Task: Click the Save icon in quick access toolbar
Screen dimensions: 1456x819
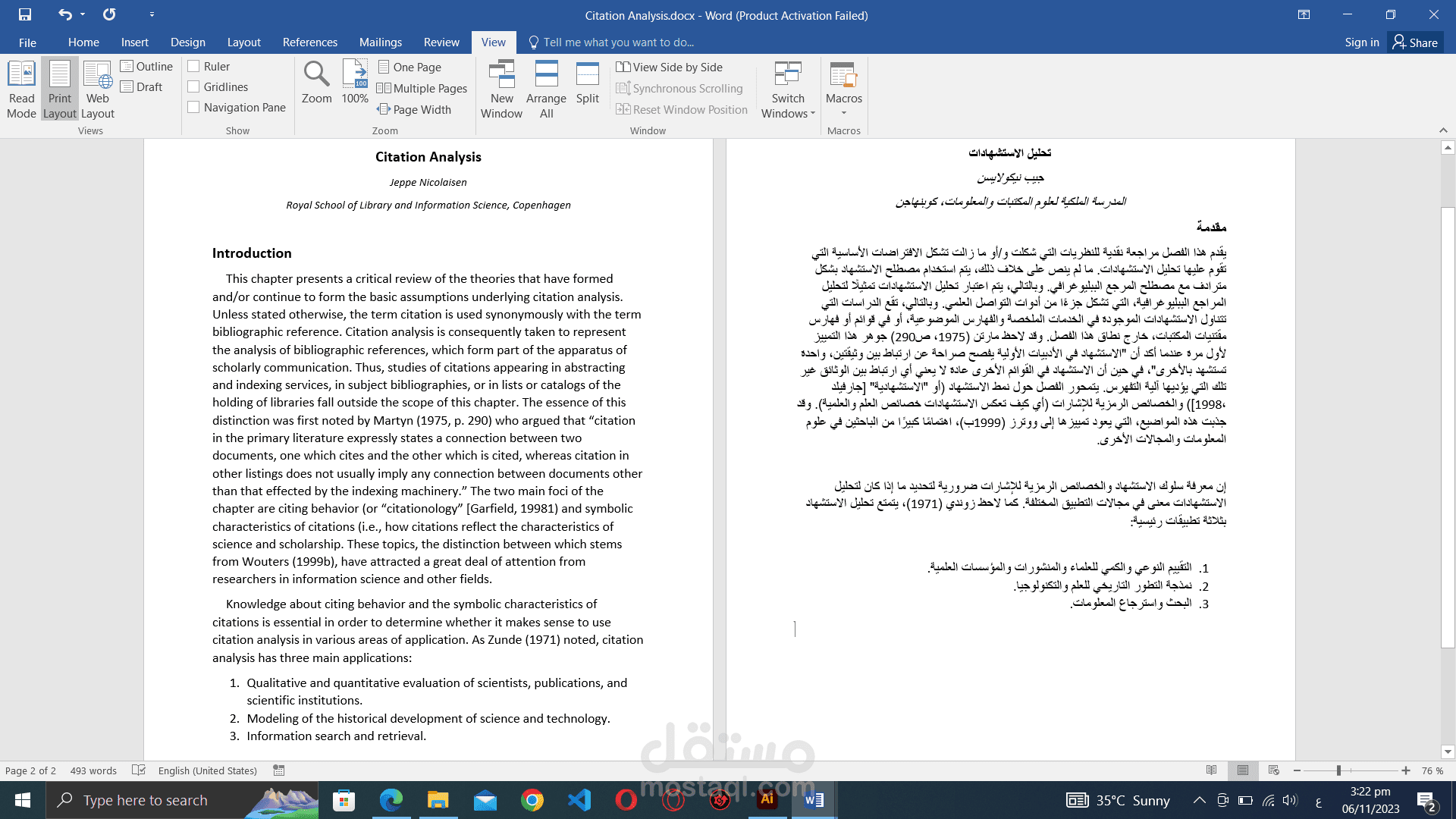Action: click(25, 14)
